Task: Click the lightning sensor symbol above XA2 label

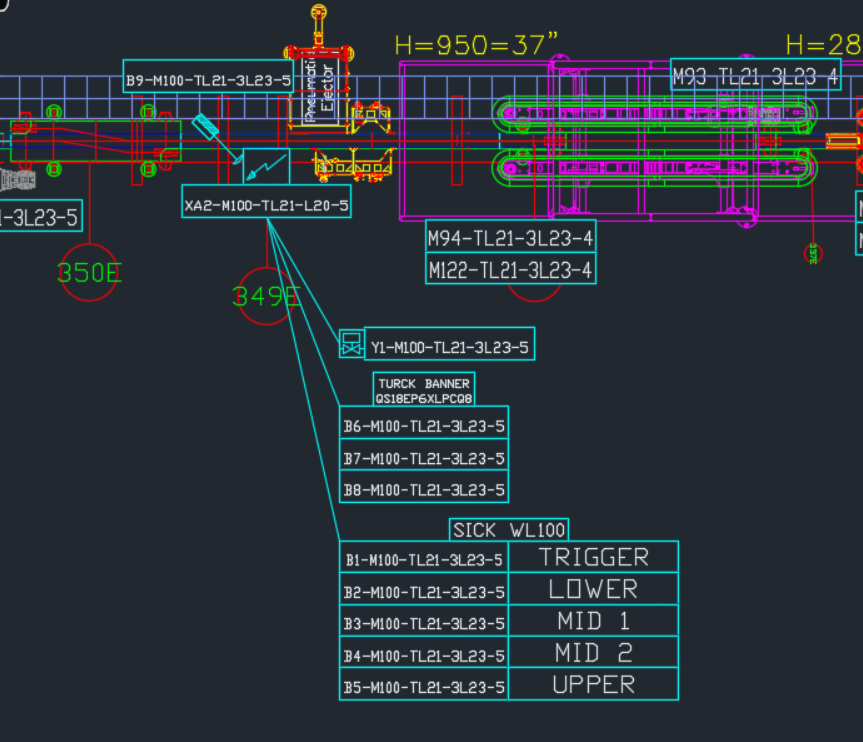Action: click(x=266, y=166)
